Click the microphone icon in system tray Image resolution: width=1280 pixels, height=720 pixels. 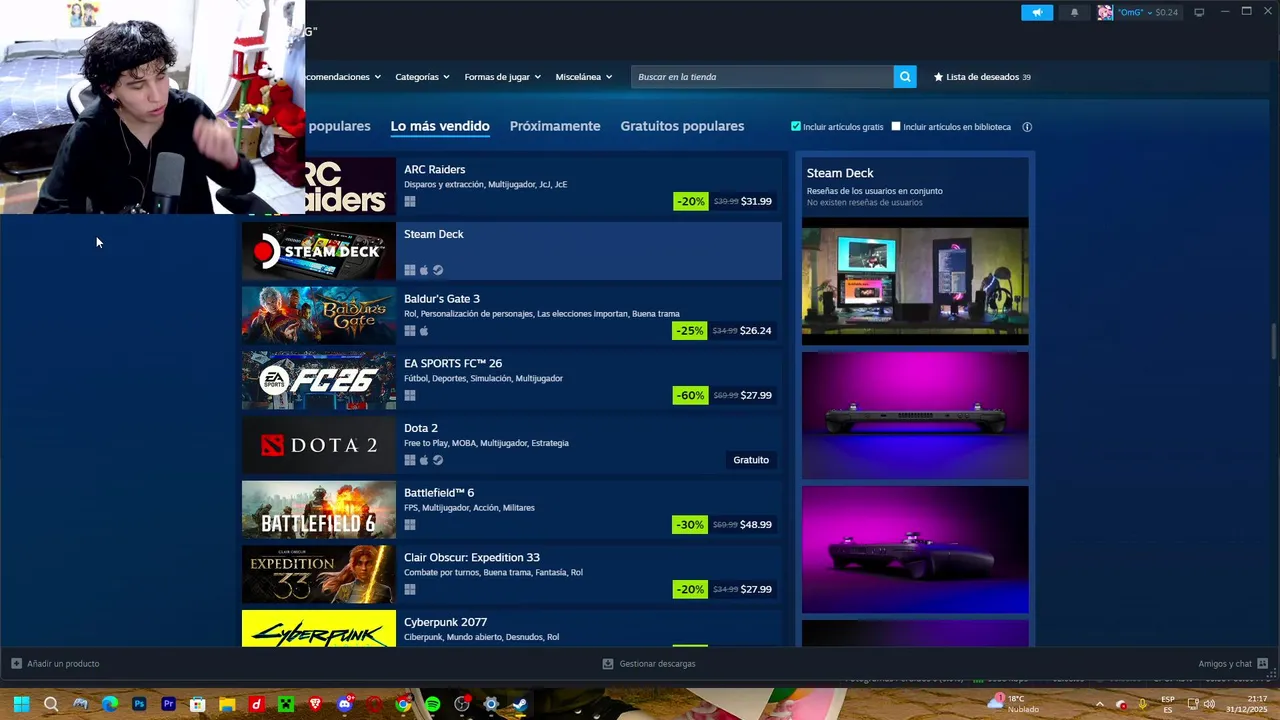click(1142, 704)
